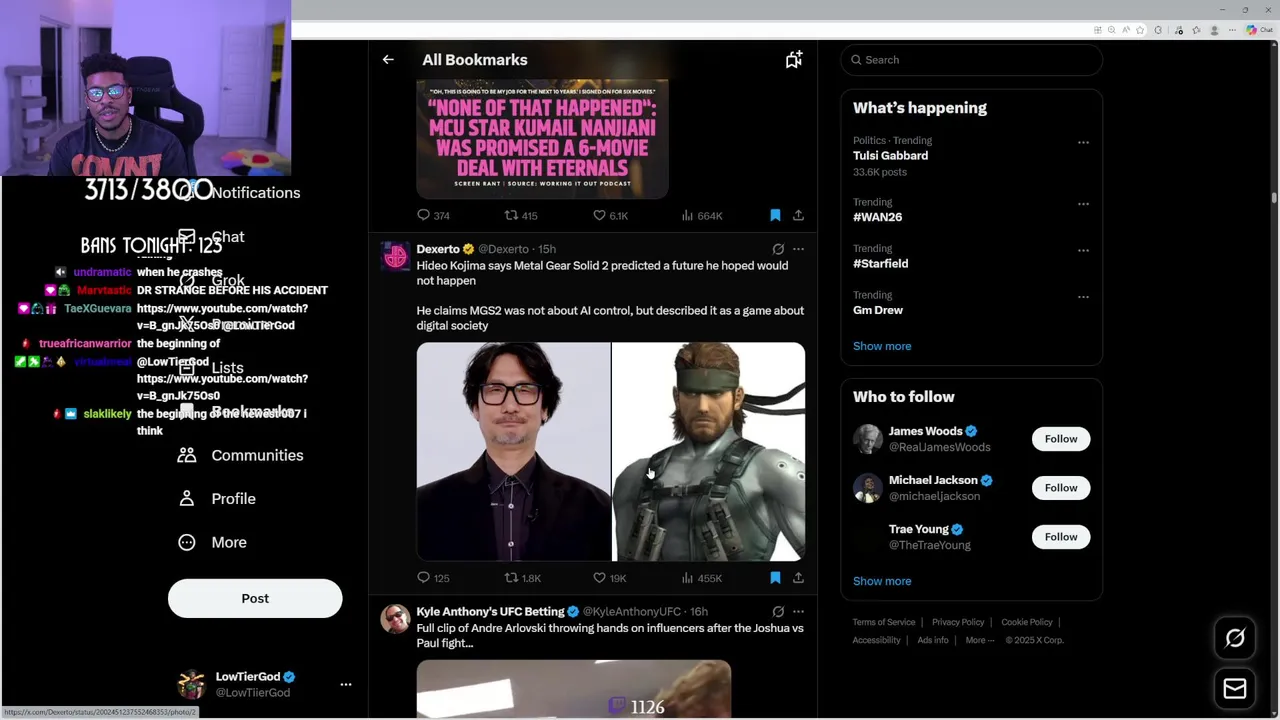Image resolution: width=1280 pixels, height=720 pixels.
Task: Open Dexerto display name link
Action: point(438,249)
